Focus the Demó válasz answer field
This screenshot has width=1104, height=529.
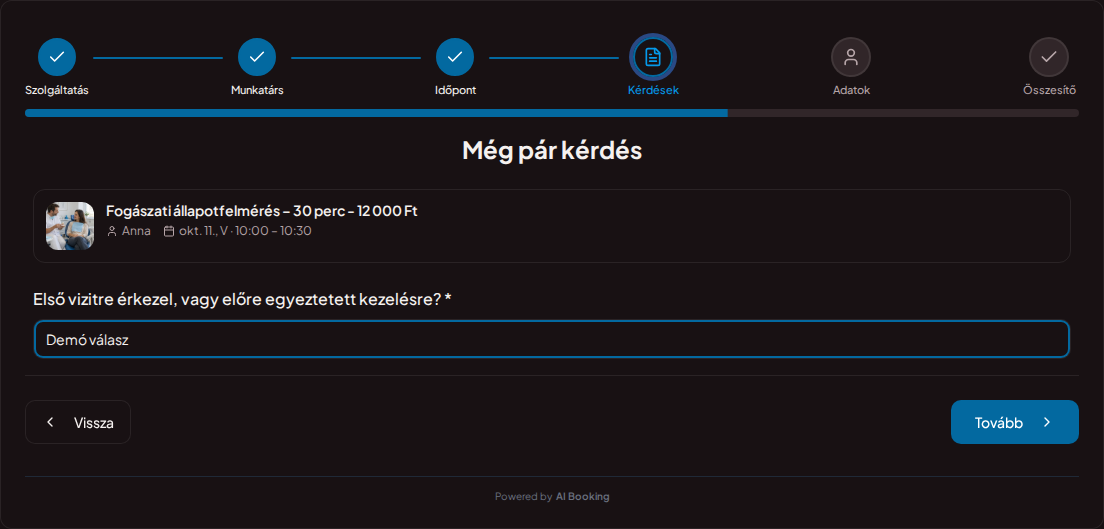pyautogui.click(x=552, y=340)
